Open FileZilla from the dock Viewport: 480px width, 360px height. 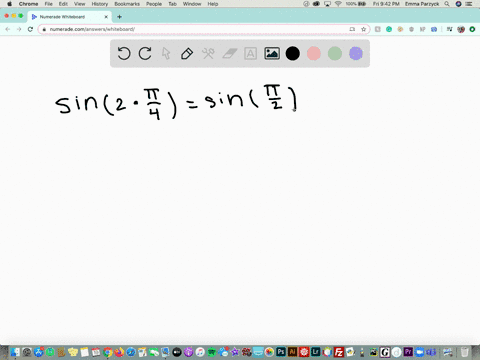(x=339, y=352)
